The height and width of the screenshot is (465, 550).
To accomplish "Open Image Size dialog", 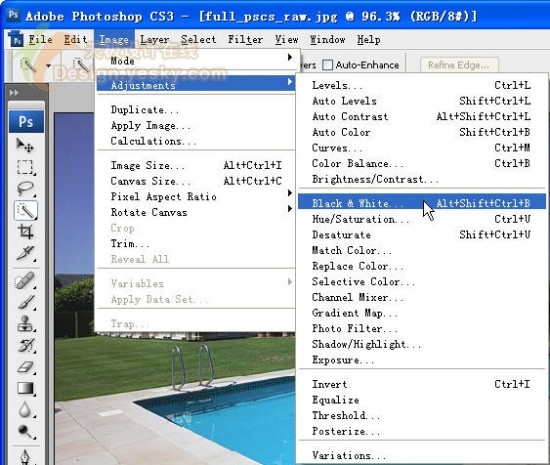I will point(195,165).
